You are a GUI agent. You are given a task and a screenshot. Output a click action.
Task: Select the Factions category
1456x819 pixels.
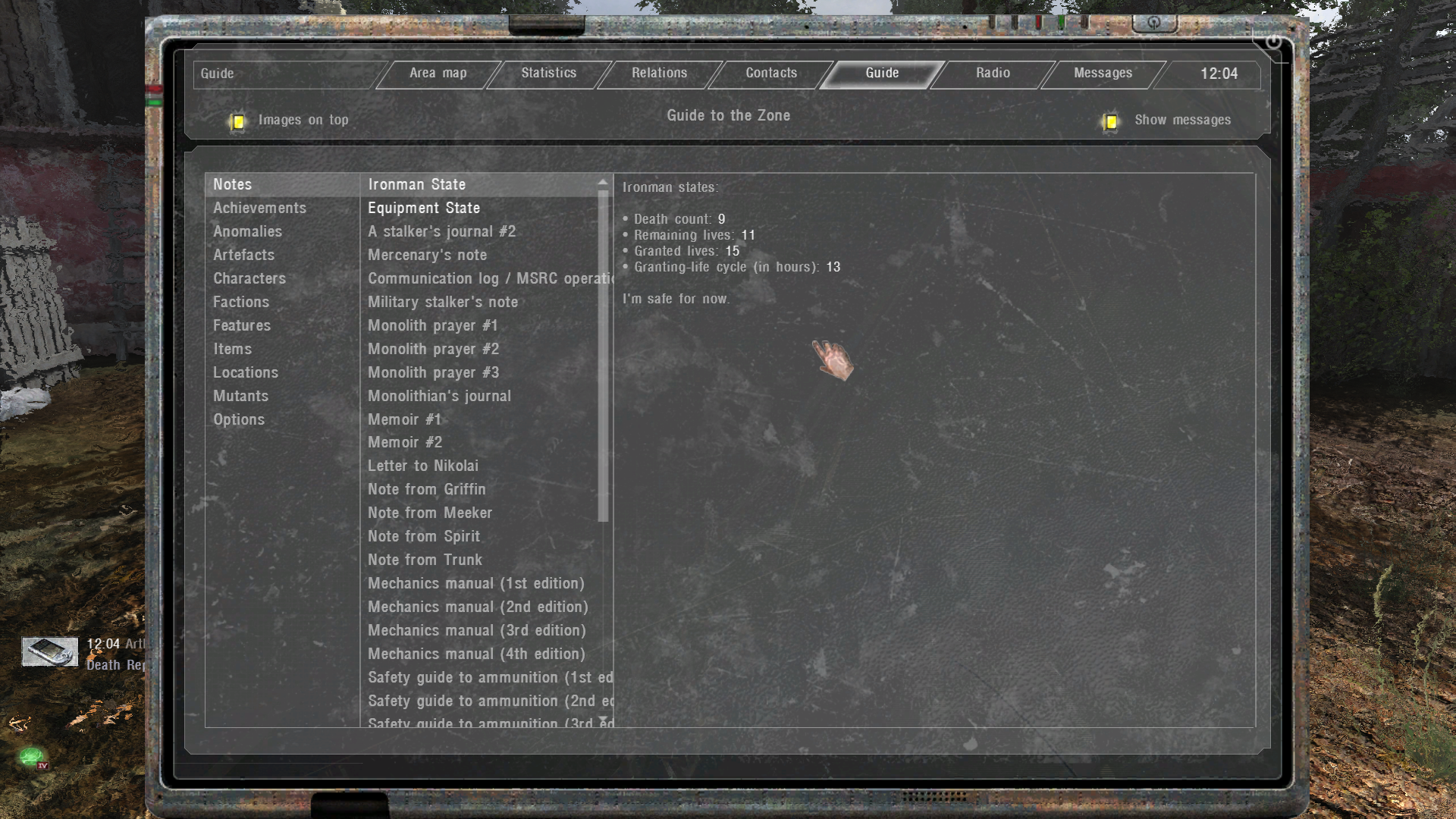click(282, 303)
